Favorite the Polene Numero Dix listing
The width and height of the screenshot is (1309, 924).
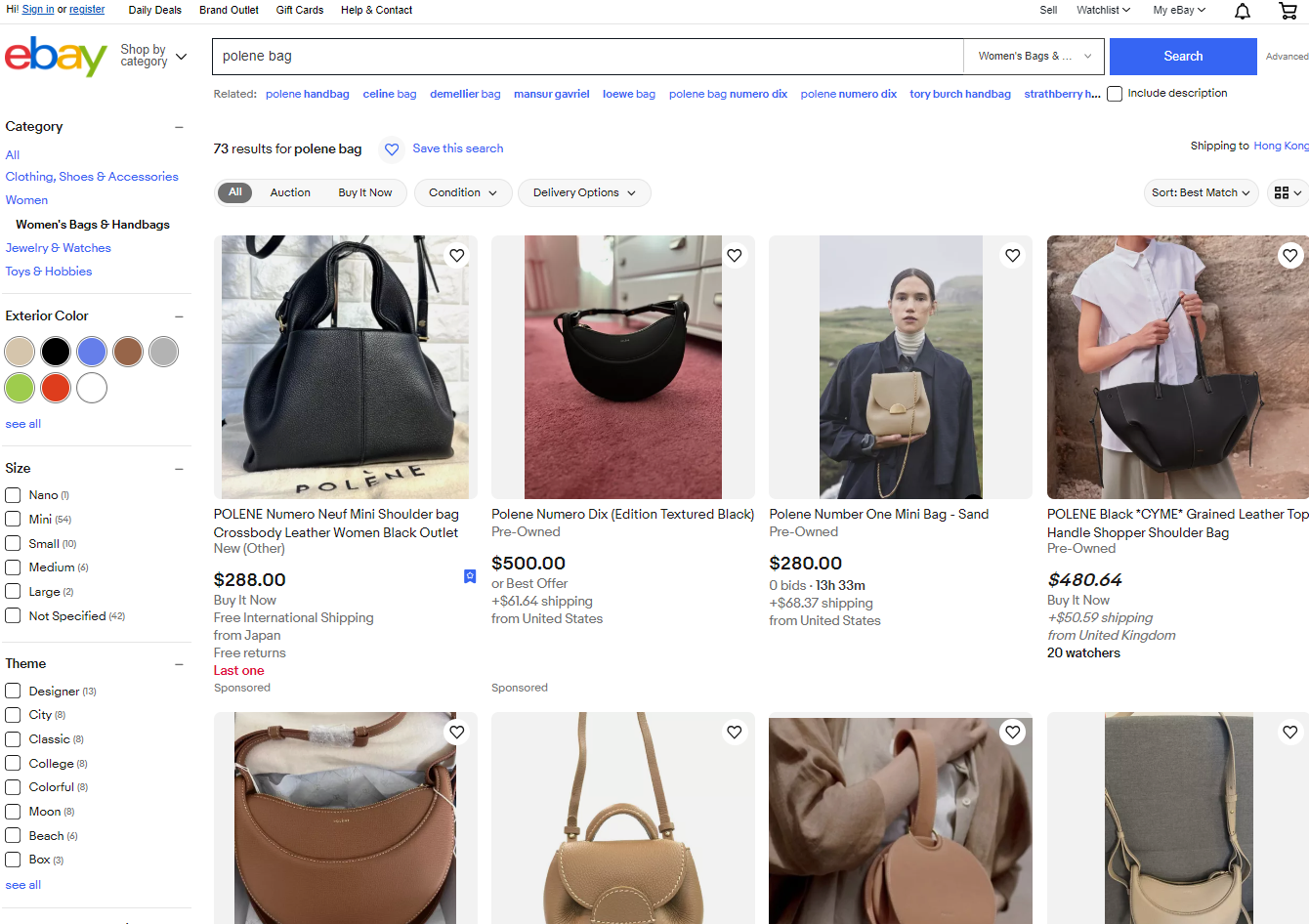tap(734, 255)
